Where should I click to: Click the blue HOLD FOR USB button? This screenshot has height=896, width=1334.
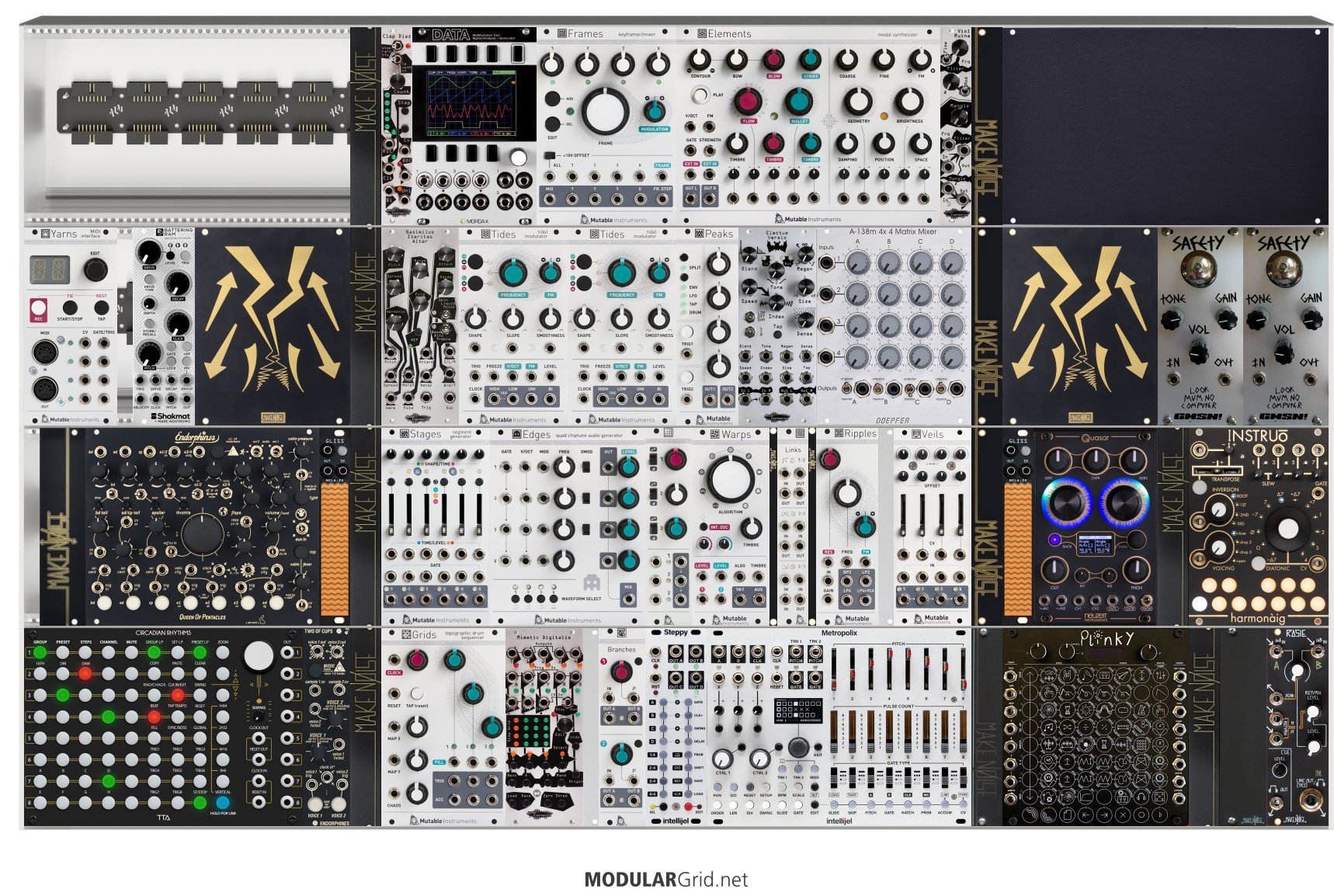point(223,803)
